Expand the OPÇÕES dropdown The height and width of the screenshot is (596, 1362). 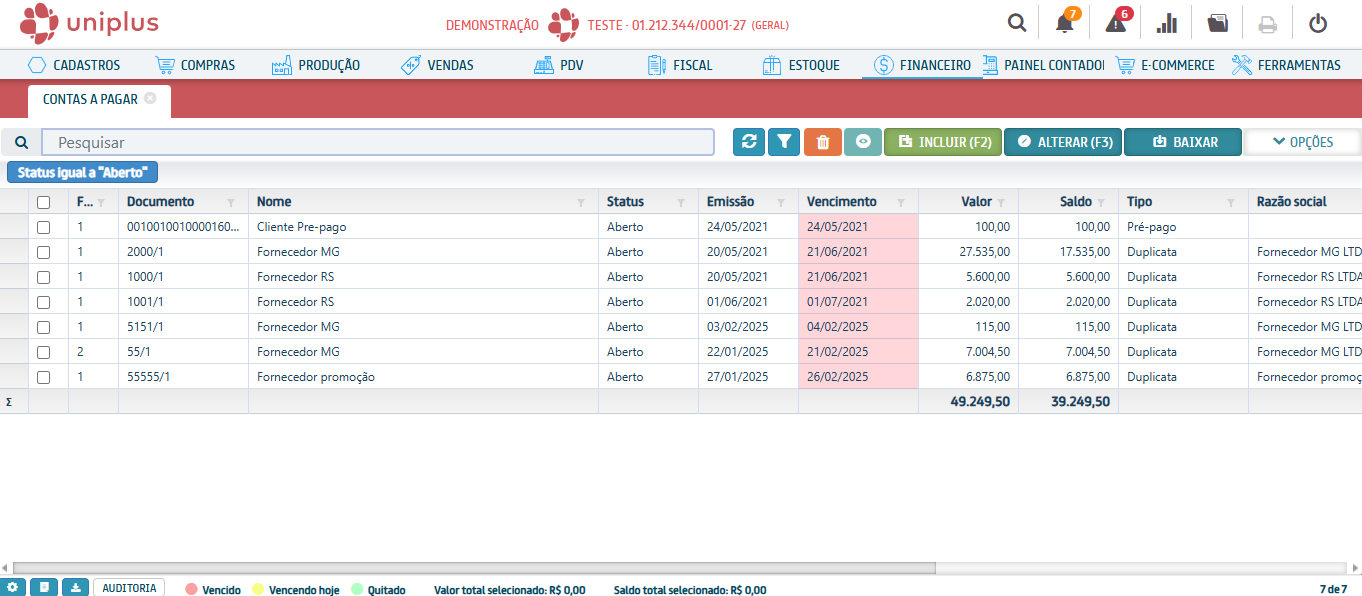(x=1302, y=142)
